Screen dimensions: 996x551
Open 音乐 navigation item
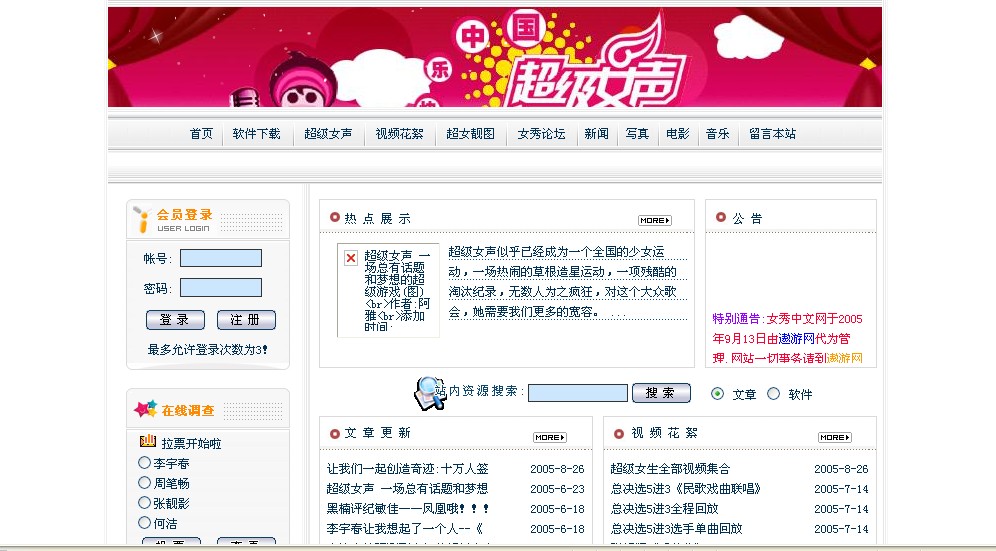click(x=718, y=133)
